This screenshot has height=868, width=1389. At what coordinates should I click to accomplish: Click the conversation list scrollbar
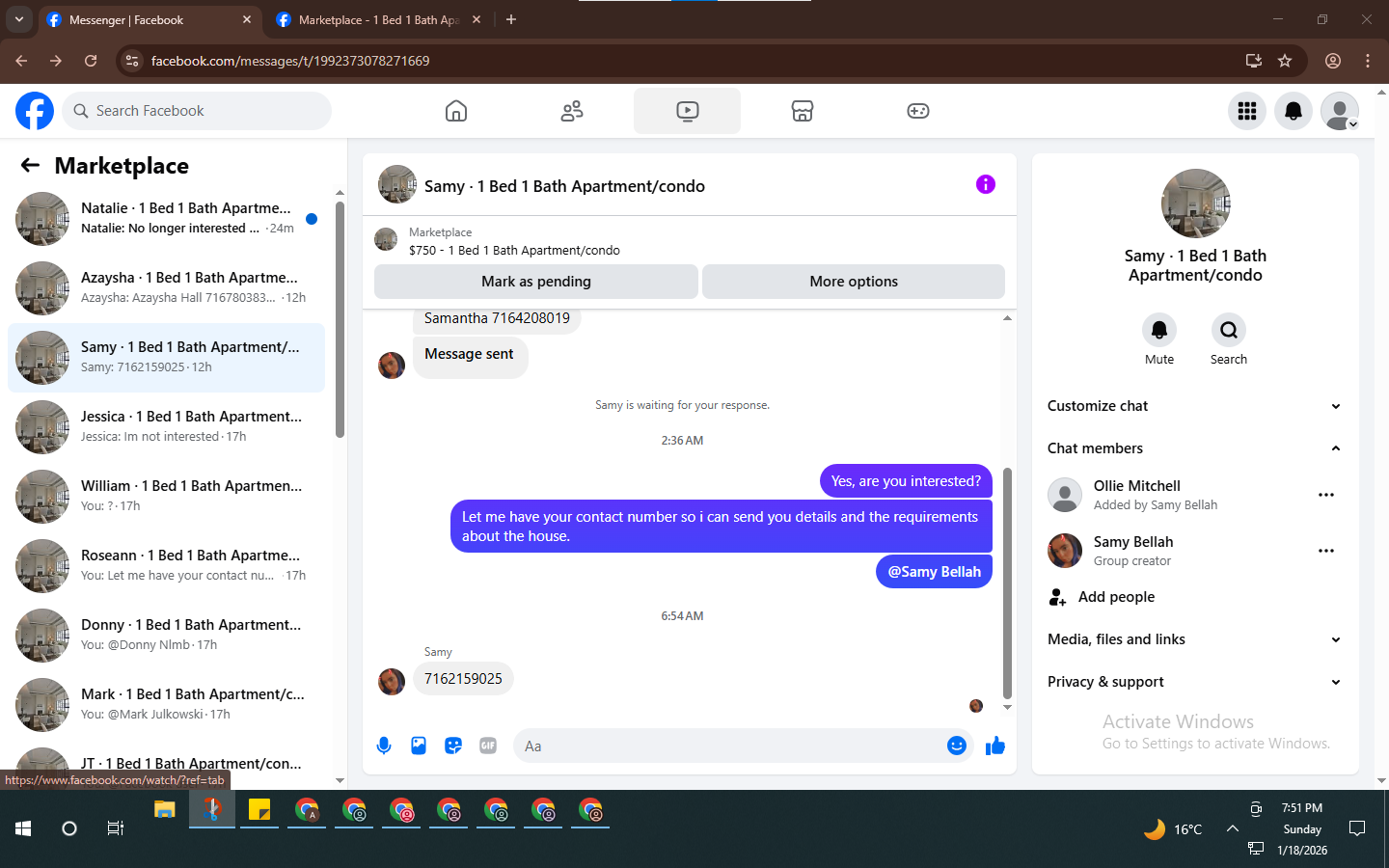(x=340, y=319)
